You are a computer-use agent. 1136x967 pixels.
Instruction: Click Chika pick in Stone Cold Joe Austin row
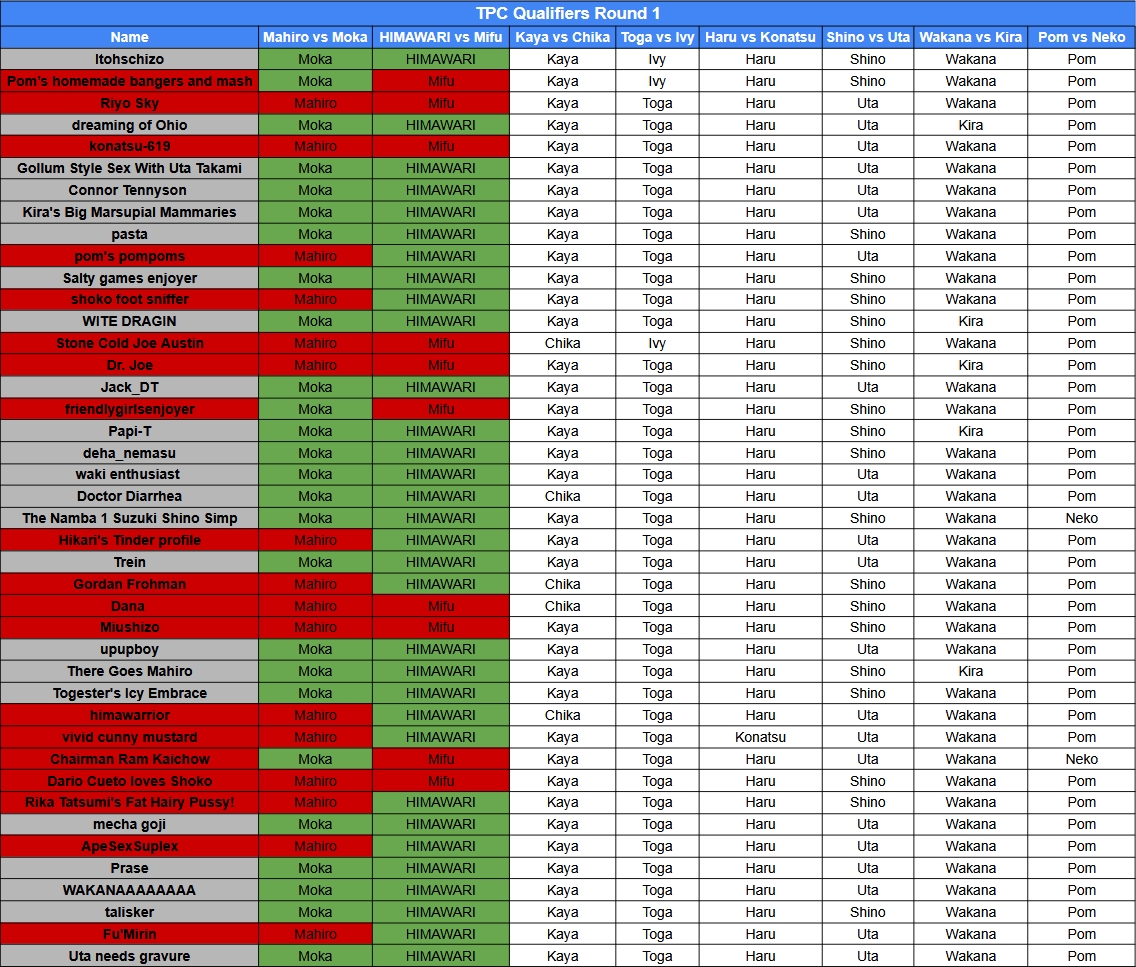tap(562, 343)
